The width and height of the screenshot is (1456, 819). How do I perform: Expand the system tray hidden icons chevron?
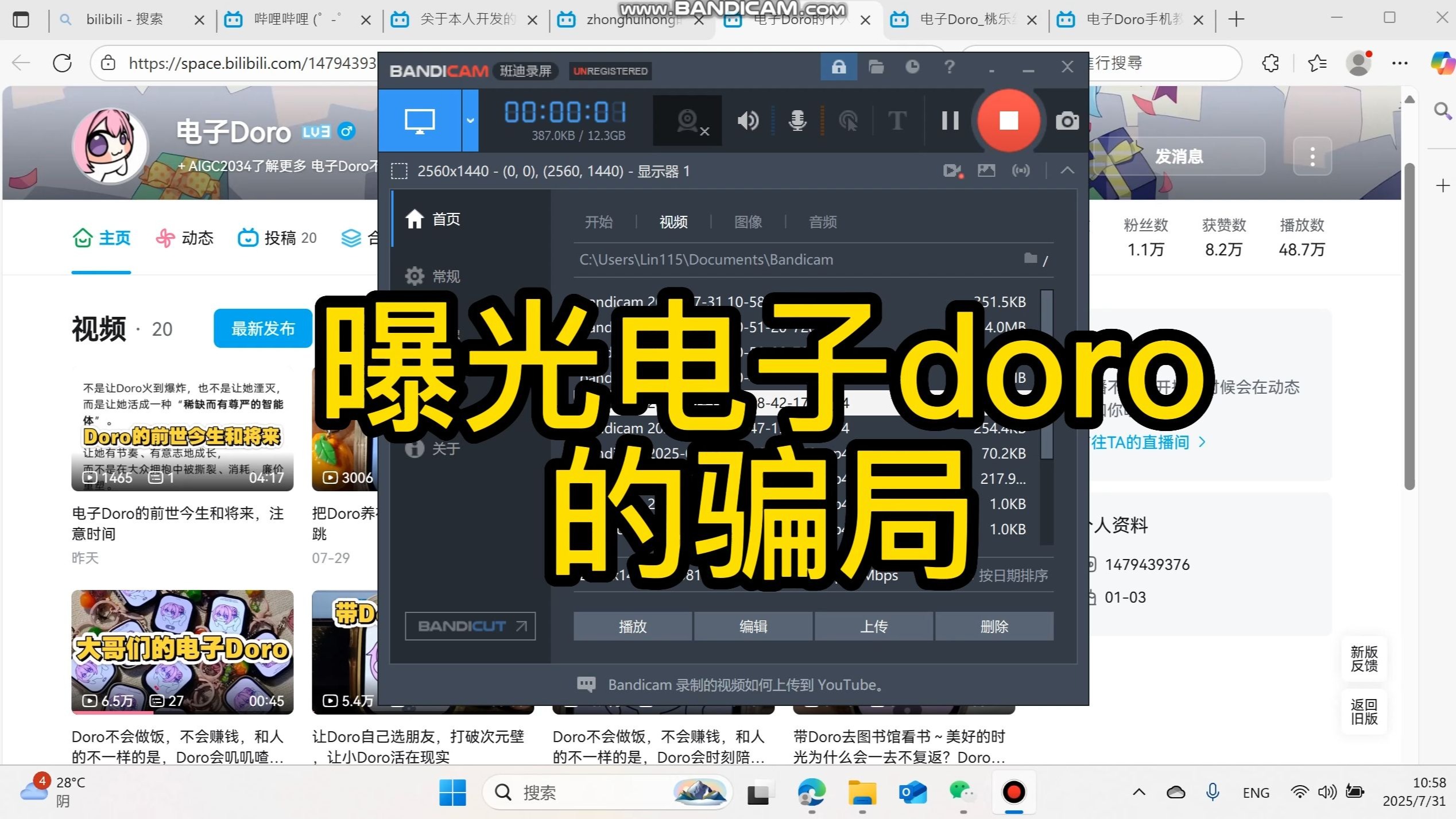1139,793
